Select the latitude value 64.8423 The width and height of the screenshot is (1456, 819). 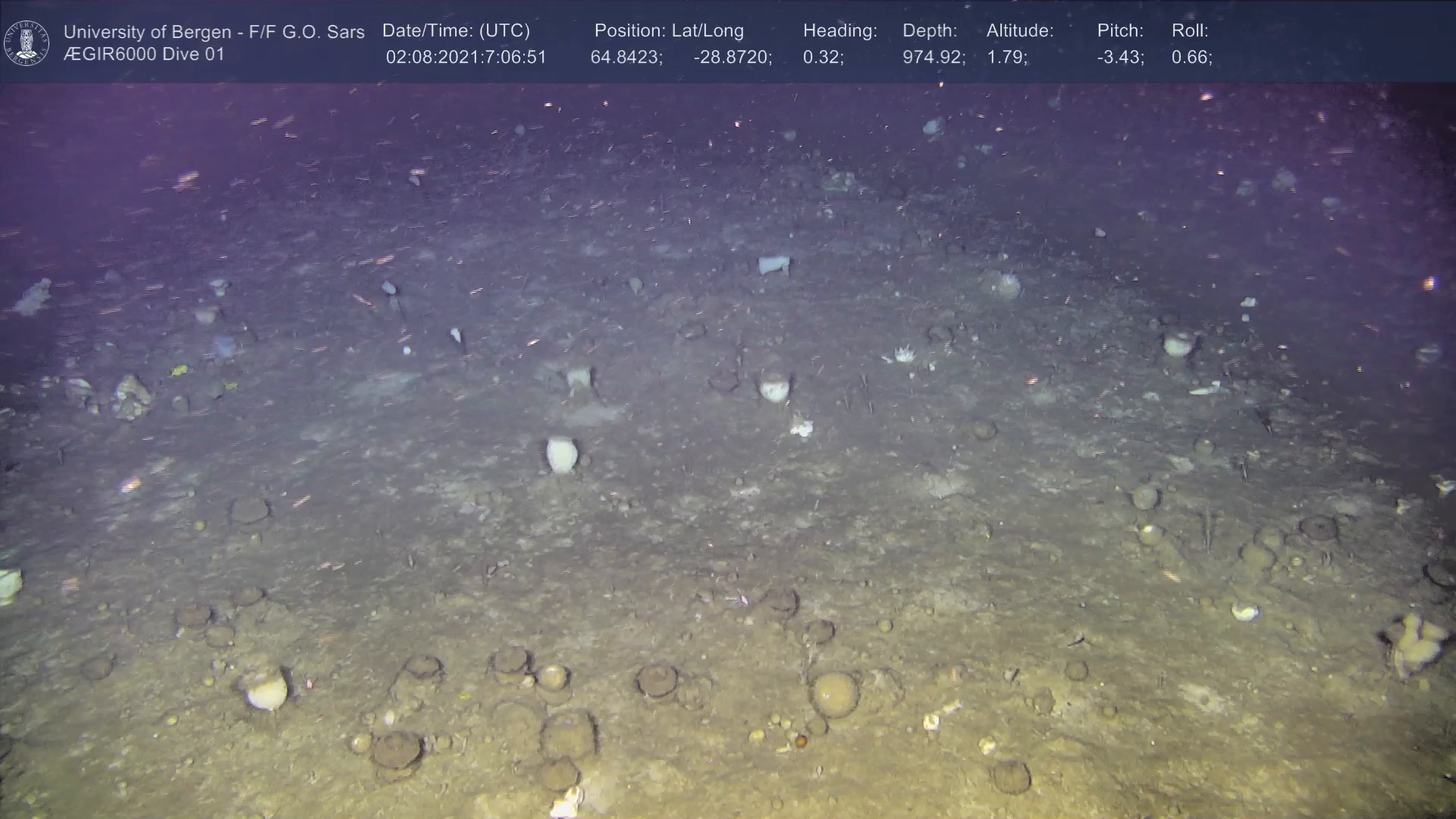pyautogui.click(x=626, y=58)
